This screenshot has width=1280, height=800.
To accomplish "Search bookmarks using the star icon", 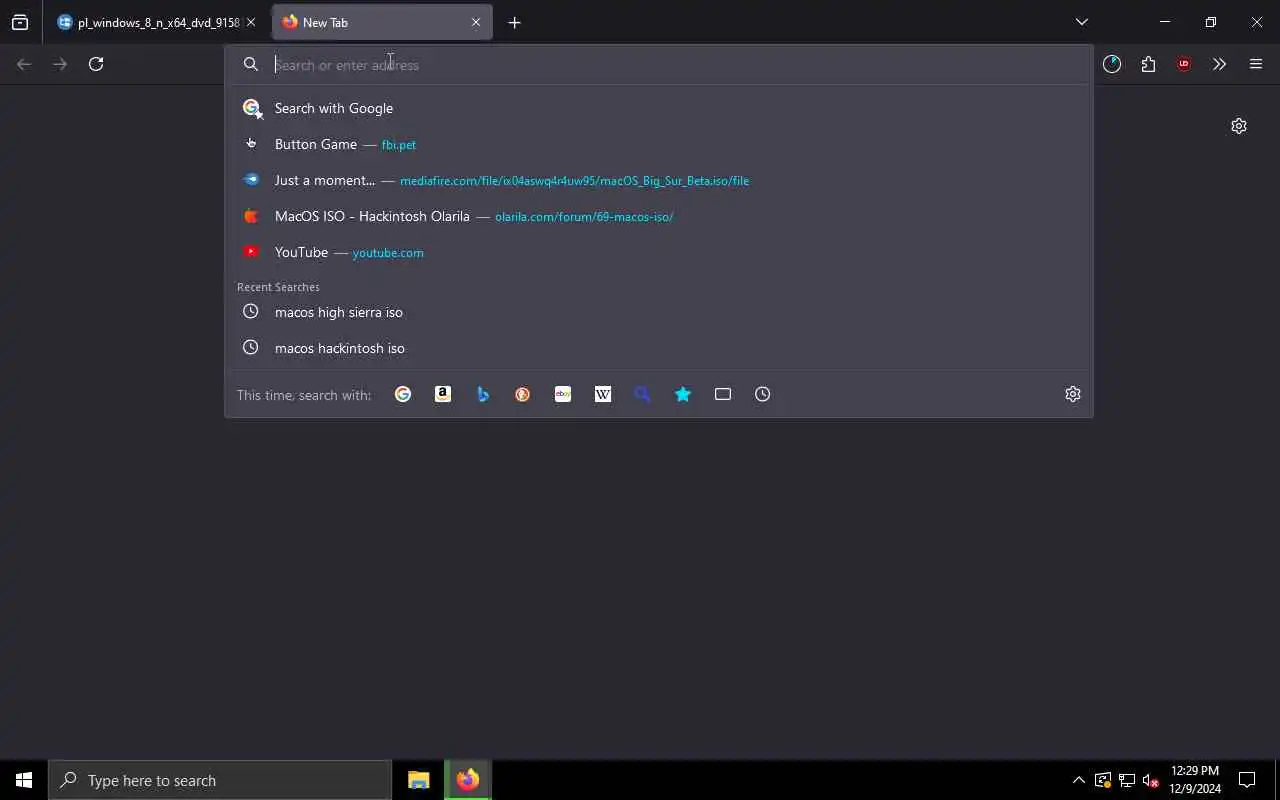I will click(x=683, y=394).
